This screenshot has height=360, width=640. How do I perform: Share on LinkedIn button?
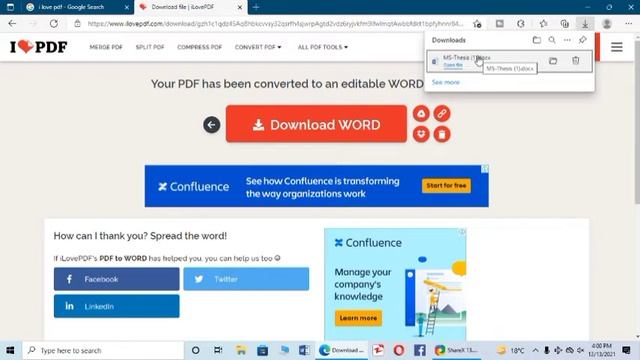(116, 306)
